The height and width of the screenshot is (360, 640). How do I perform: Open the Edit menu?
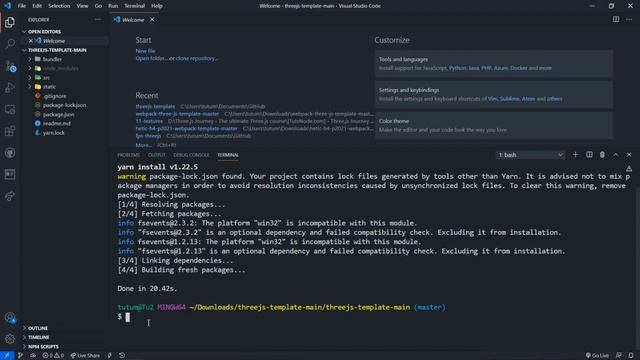click(x=37, y=6)
